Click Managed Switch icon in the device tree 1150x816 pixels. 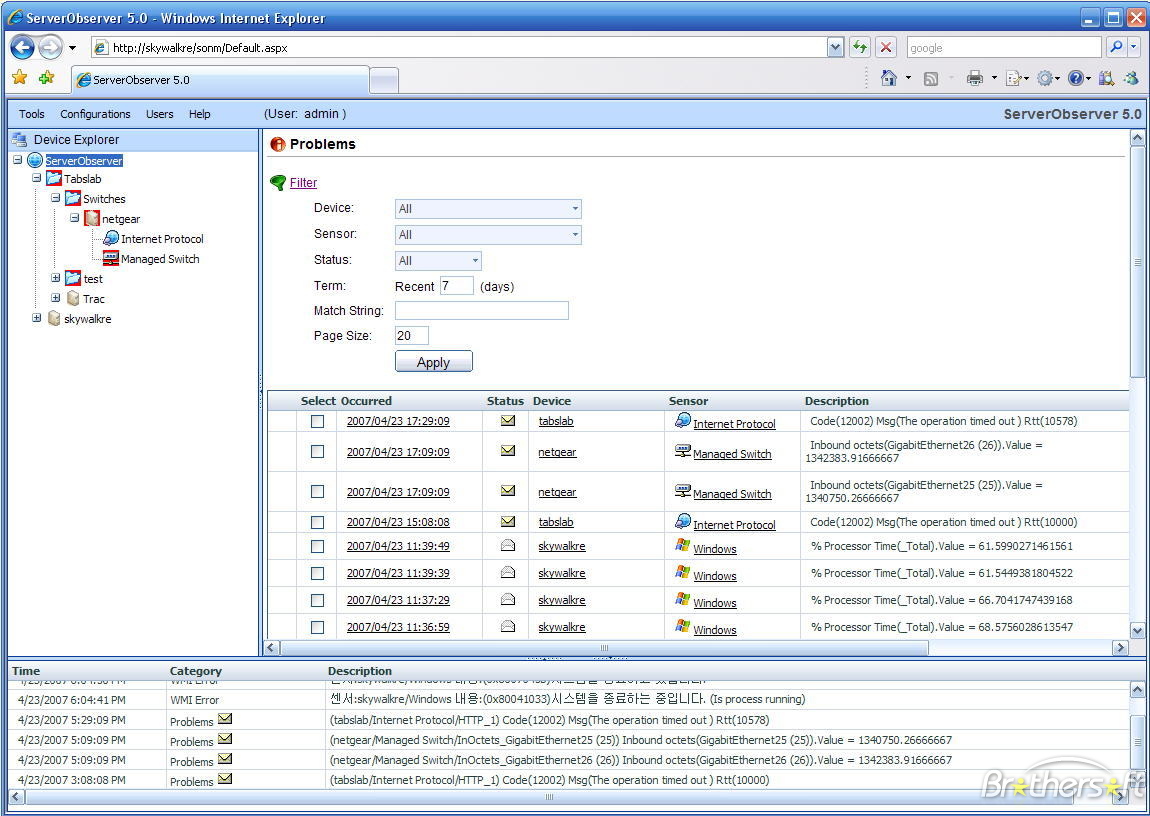tap(110, 258)
